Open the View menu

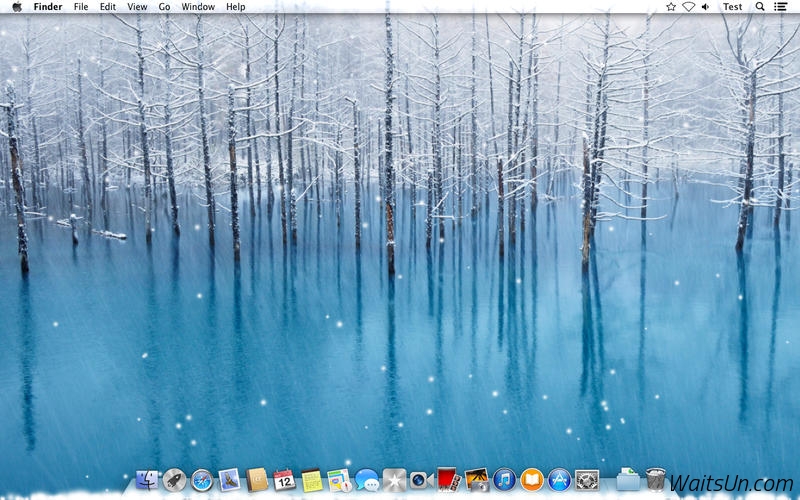click(x=137, y=7)
